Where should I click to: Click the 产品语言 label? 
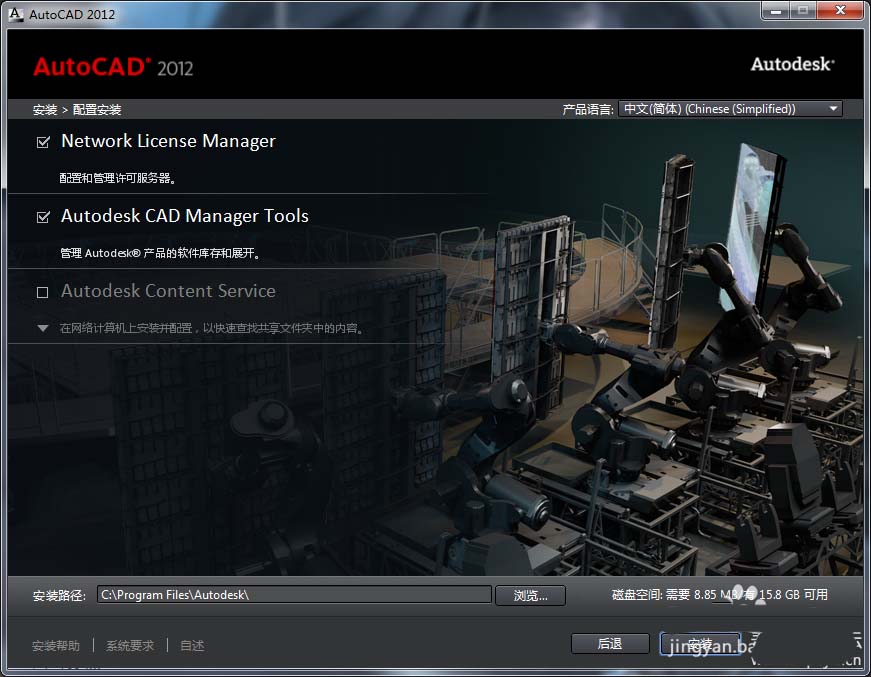coord(588,109)
